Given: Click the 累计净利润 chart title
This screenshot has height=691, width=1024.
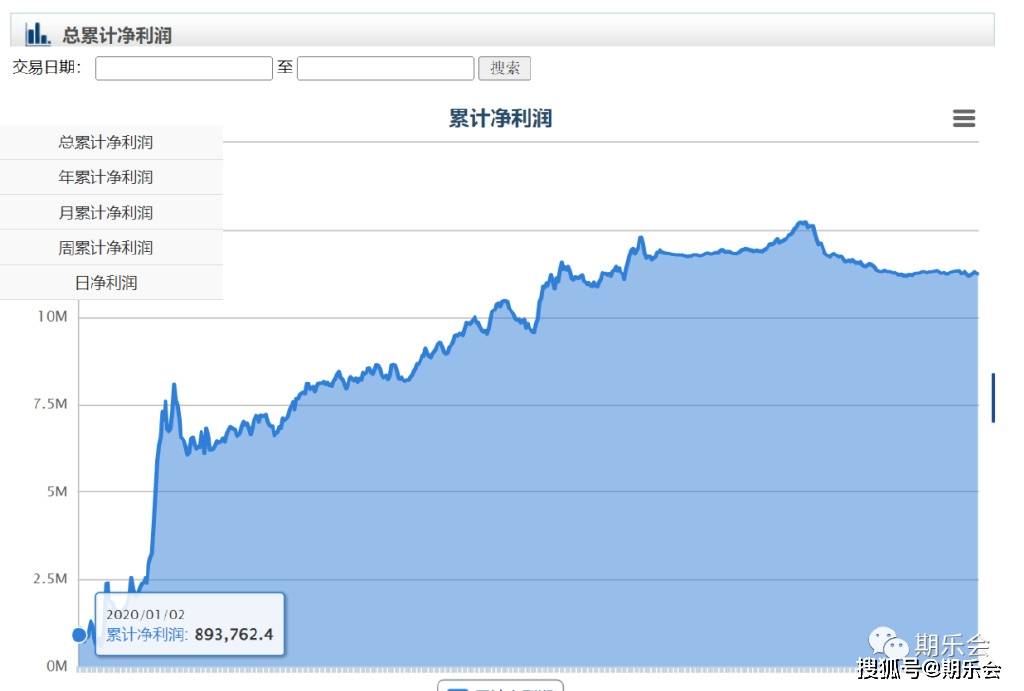Looking at the screenshot, I should click(500, 118).
